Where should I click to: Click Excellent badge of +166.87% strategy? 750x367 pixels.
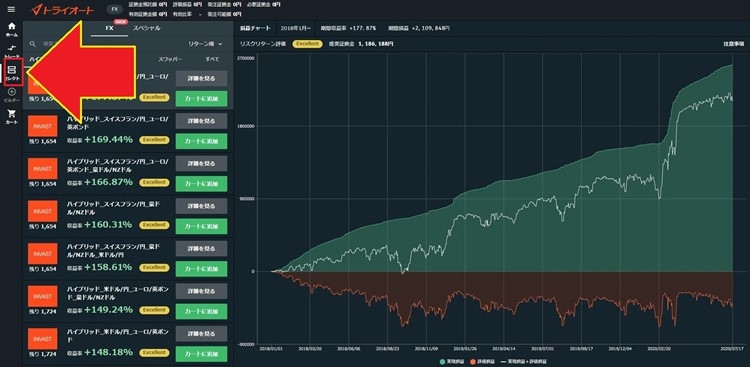(154, 182)
